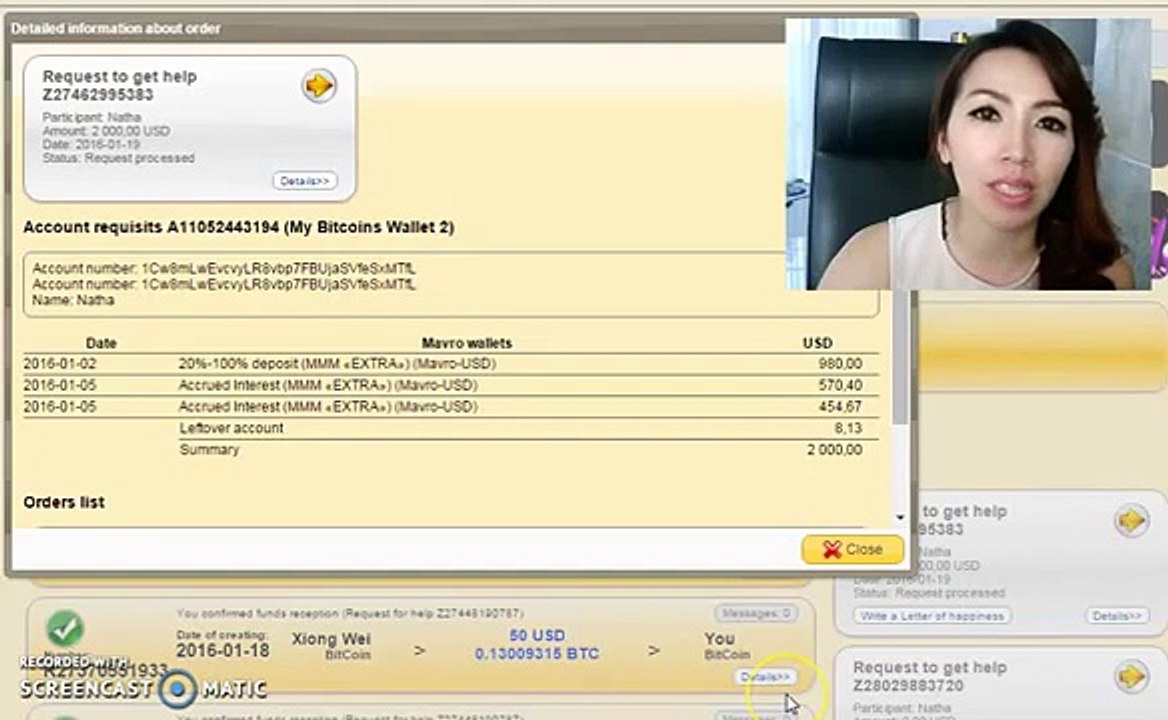Close the detailed order information dialog
Image resolution: width=1168 pixels, height=720 pixels.
[x=853, y=549]
